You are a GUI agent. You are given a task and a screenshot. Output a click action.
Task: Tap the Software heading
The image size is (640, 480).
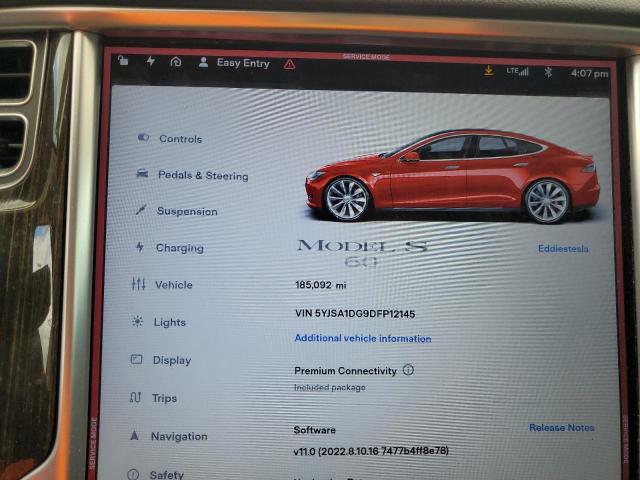(315, 430)
